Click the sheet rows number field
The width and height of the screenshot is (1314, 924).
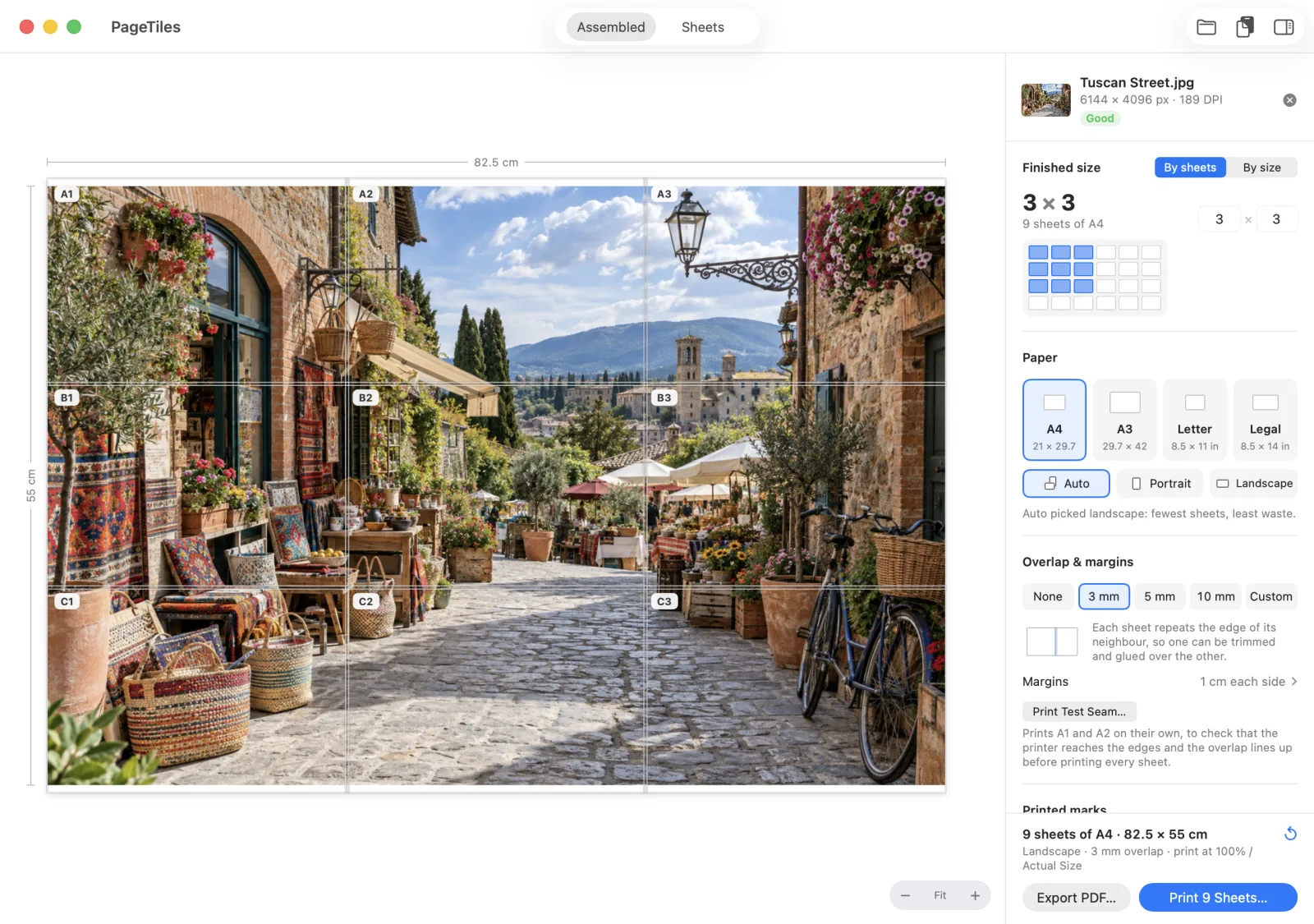point(1276,219)
